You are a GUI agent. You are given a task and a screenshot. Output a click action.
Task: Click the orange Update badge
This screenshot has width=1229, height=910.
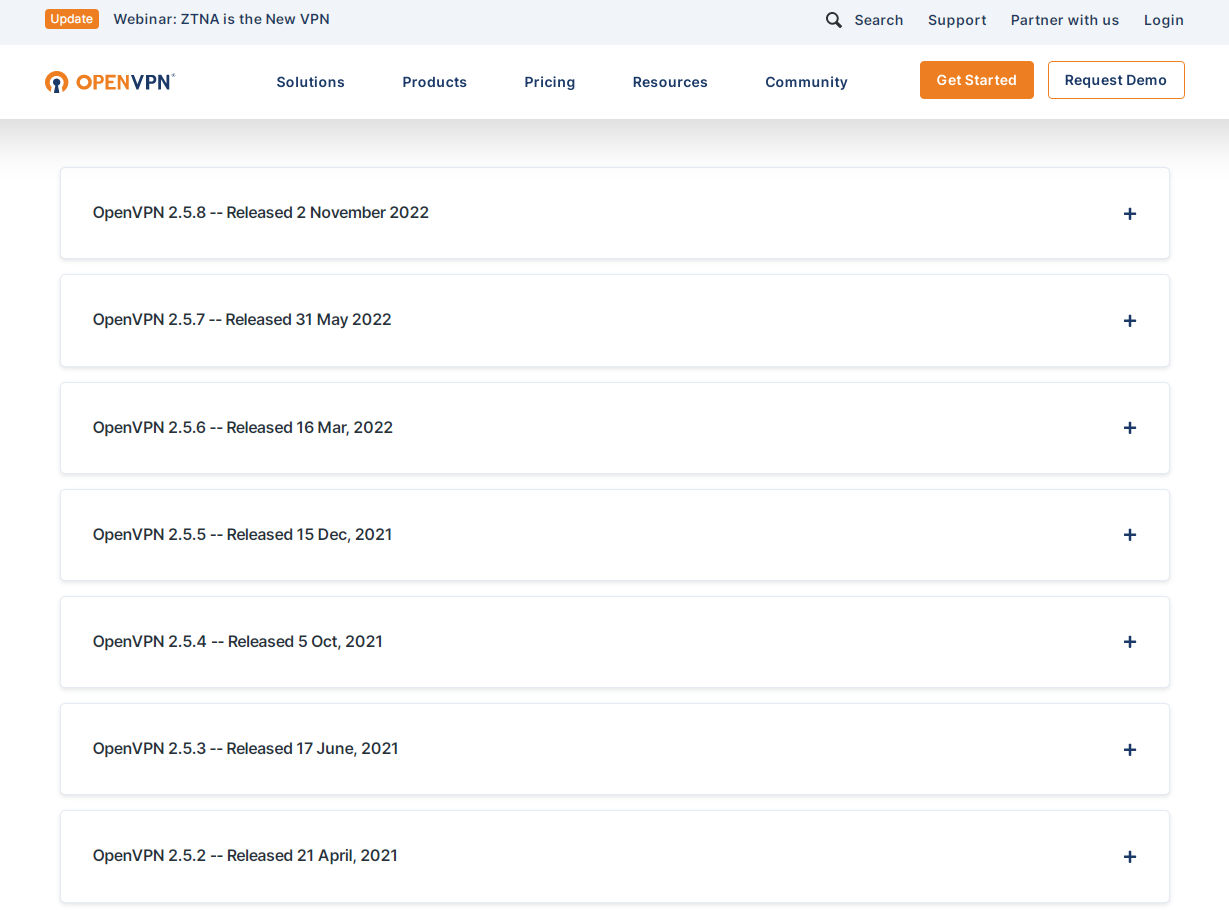(x=72, y=19)
